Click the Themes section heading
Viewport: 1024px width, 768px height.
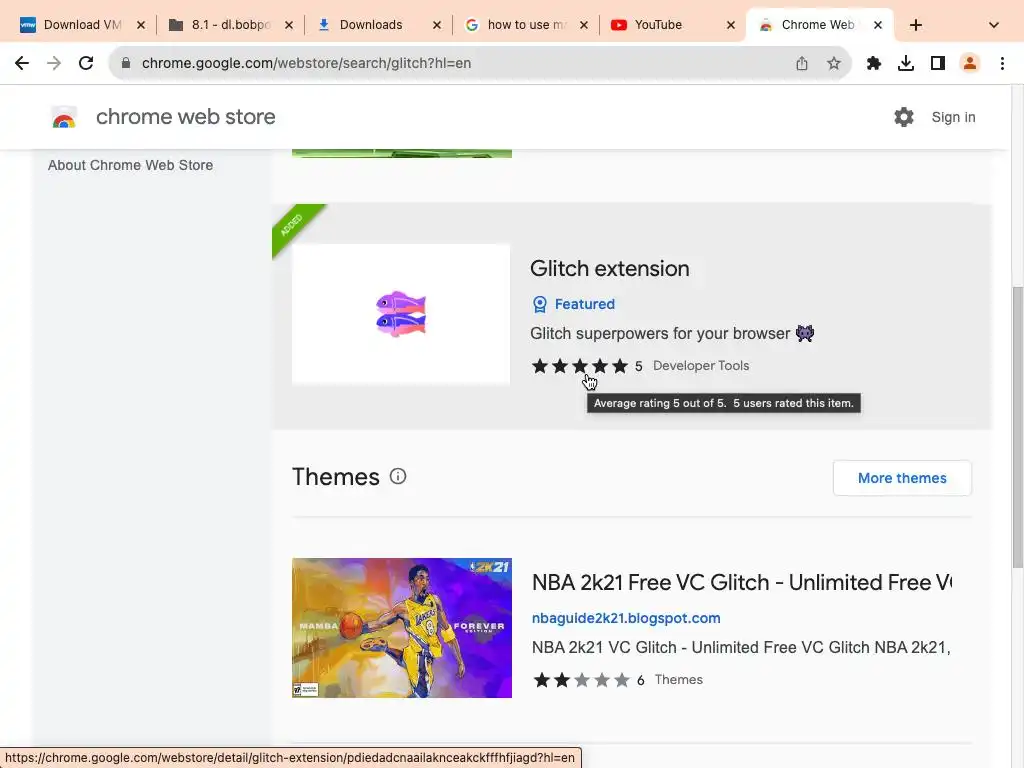tap(336, 477)
